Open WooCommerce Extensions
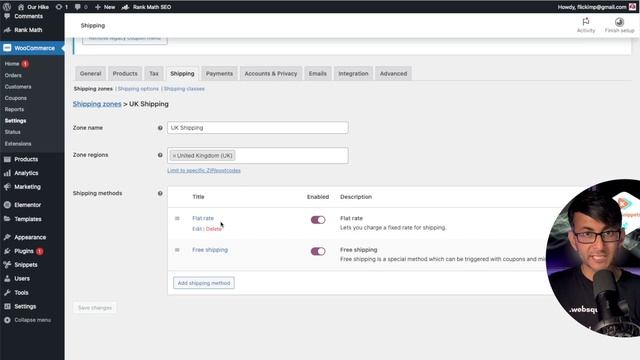Viewport: 640px width, 360px height. (x=18, y=144)
